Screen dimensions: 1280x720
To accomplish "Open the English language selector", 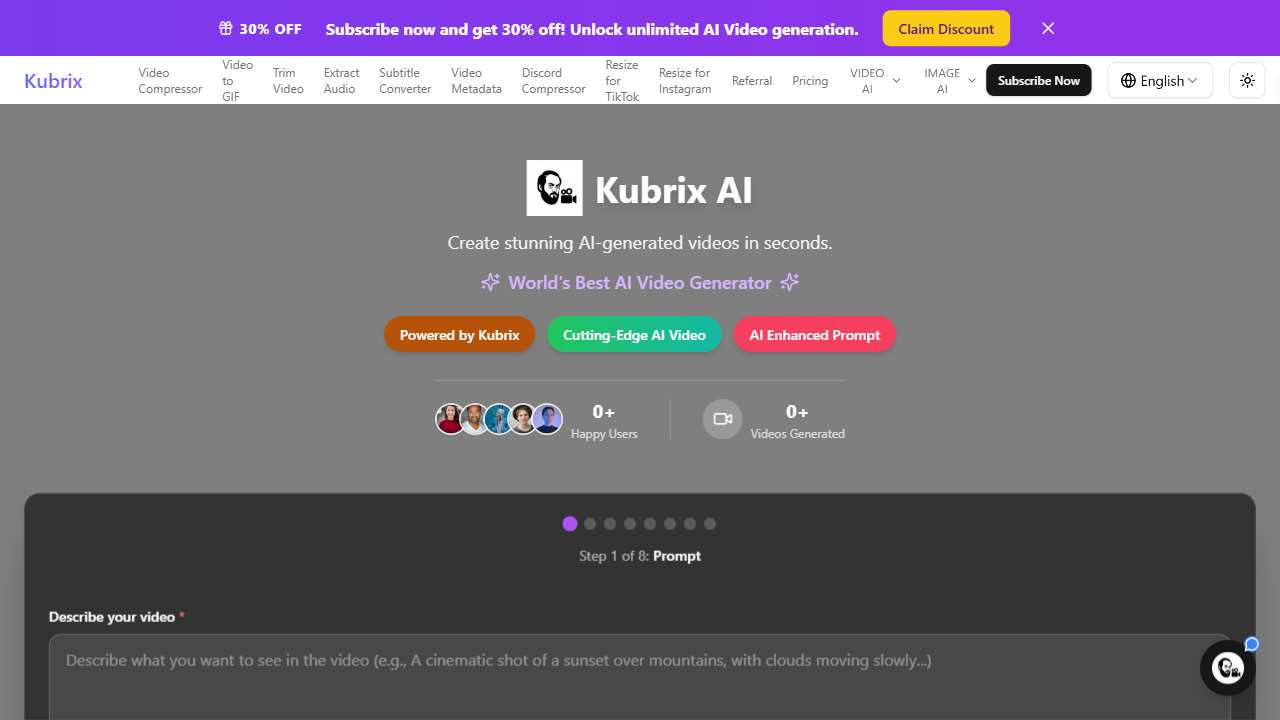I will (x=1160, y=80).
